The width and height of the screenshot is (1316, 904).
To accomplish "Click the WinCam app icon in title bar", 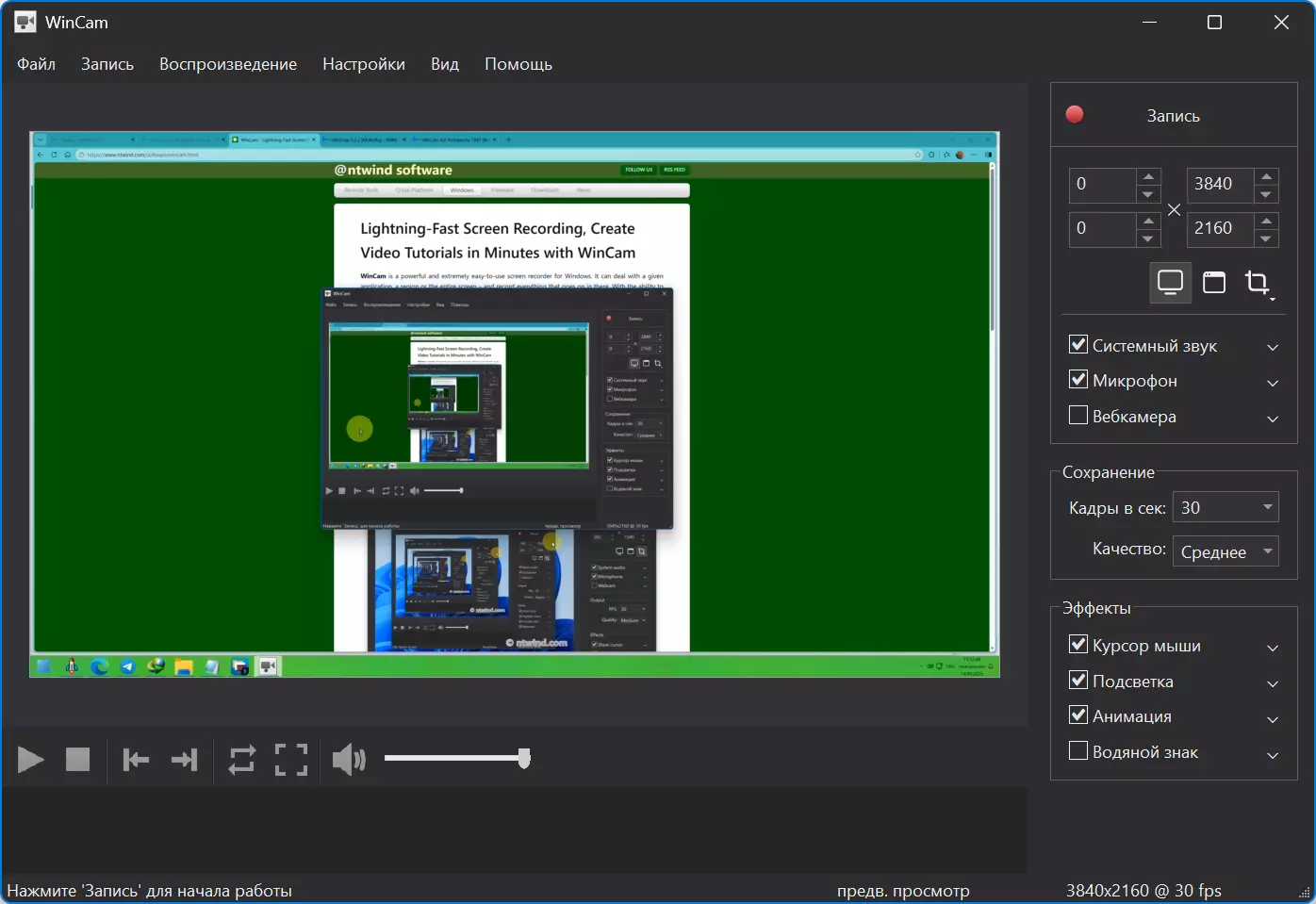I will click(x=25, y=22).
